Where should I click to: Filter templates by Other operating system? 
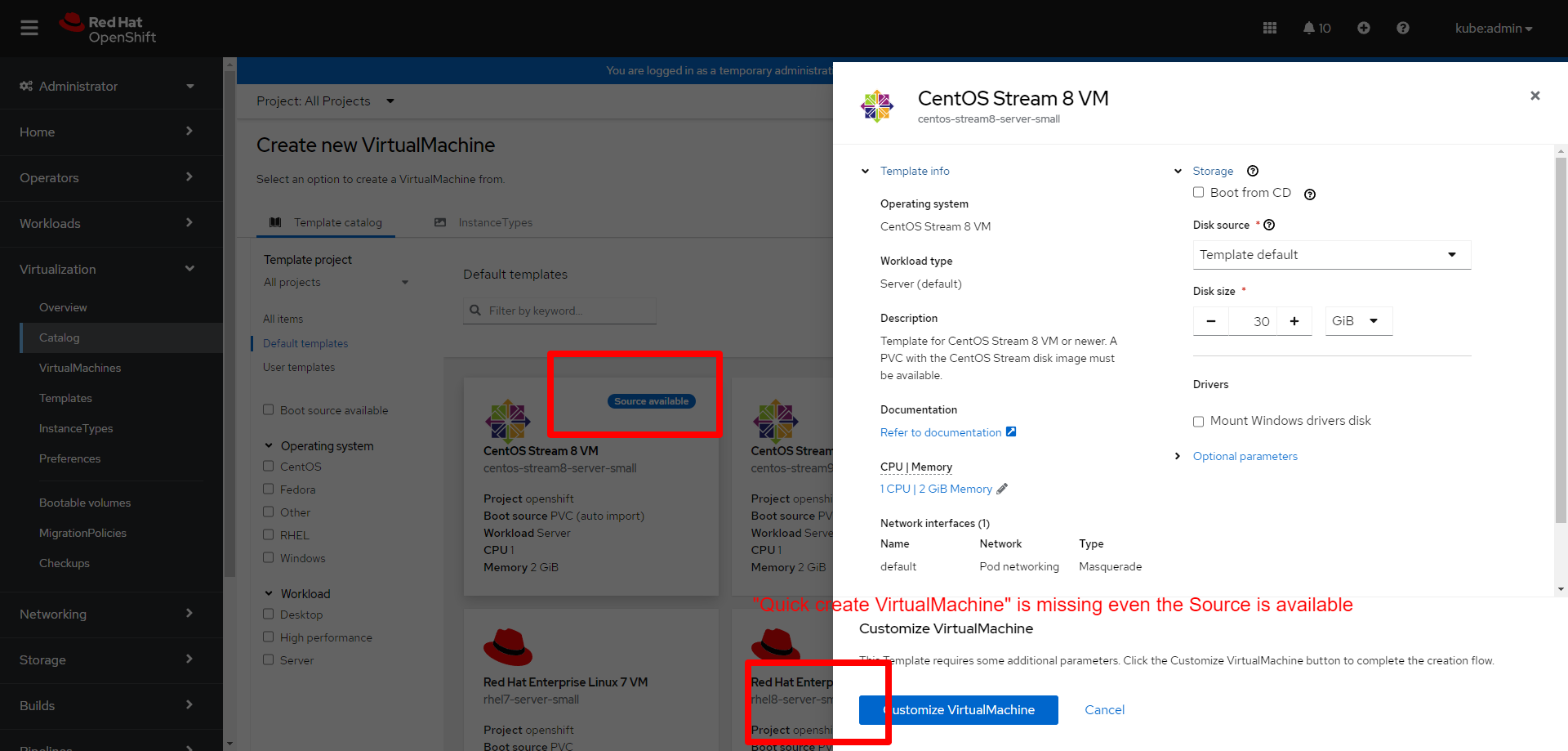tap(268, 512)
